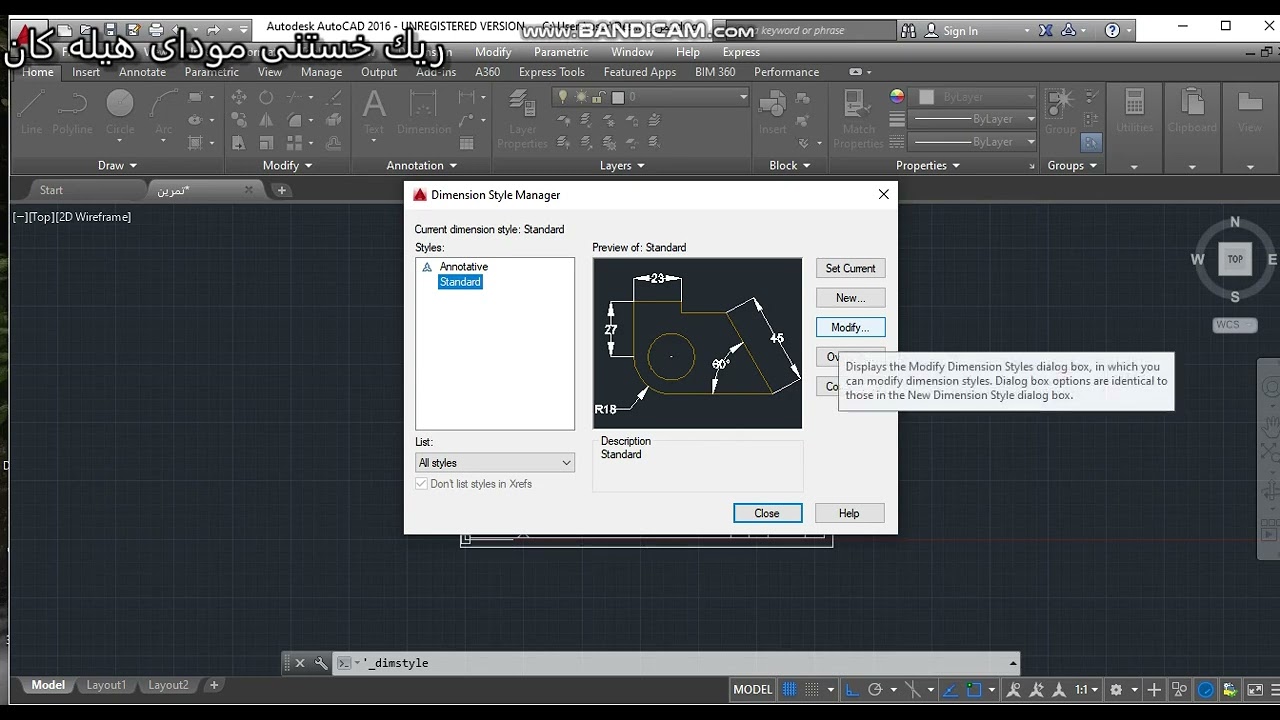Open the Help menu
Screen dimensions: 1280x720
click(688, 52)
